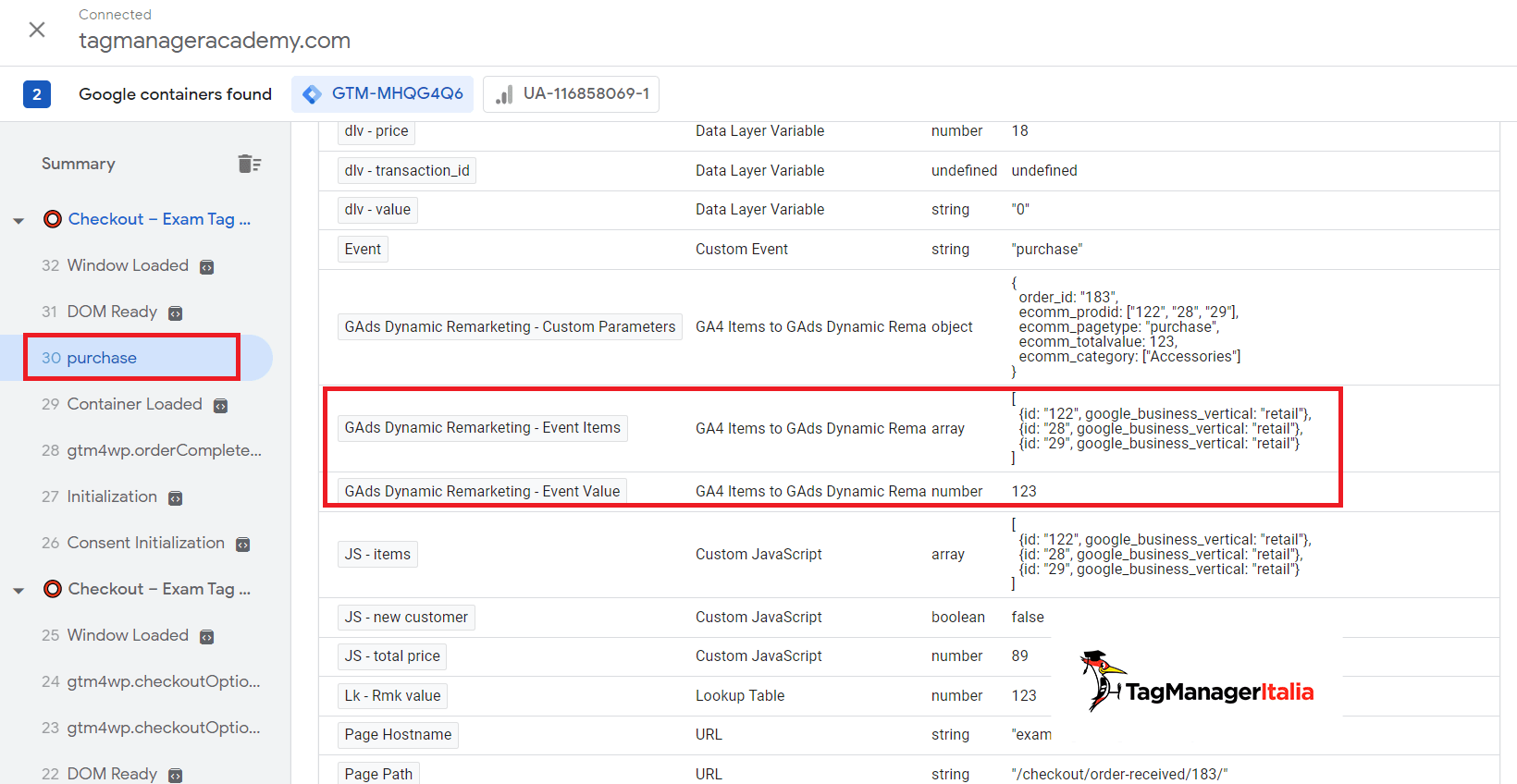Open the dlv - price variable chip
Screen dimensions: 1517x784
click(x=376, y=131)
